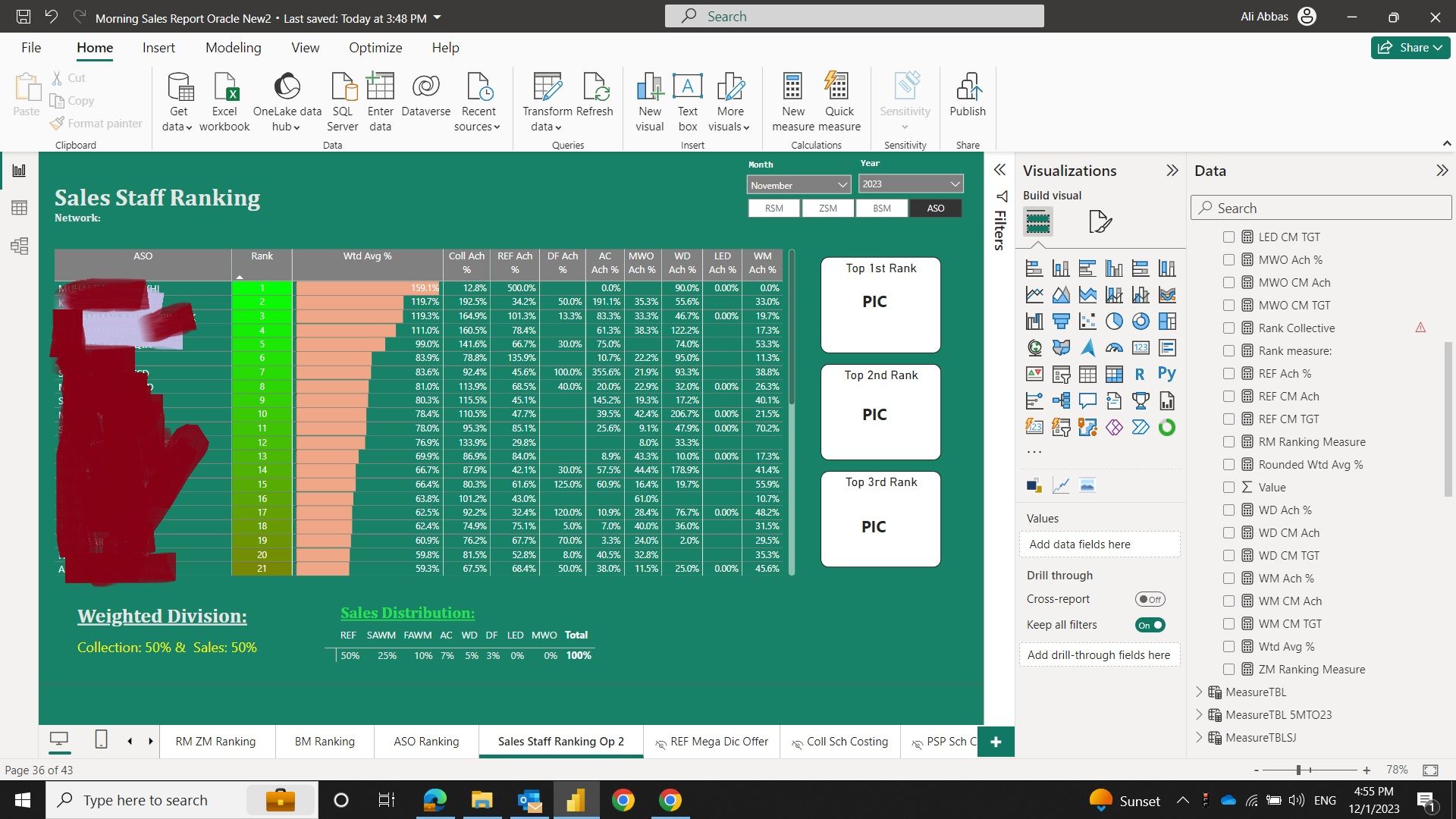The width and height of the screenshot is (1456, 819).
Task: Open Get data source picker
Action: pos(178,102)
